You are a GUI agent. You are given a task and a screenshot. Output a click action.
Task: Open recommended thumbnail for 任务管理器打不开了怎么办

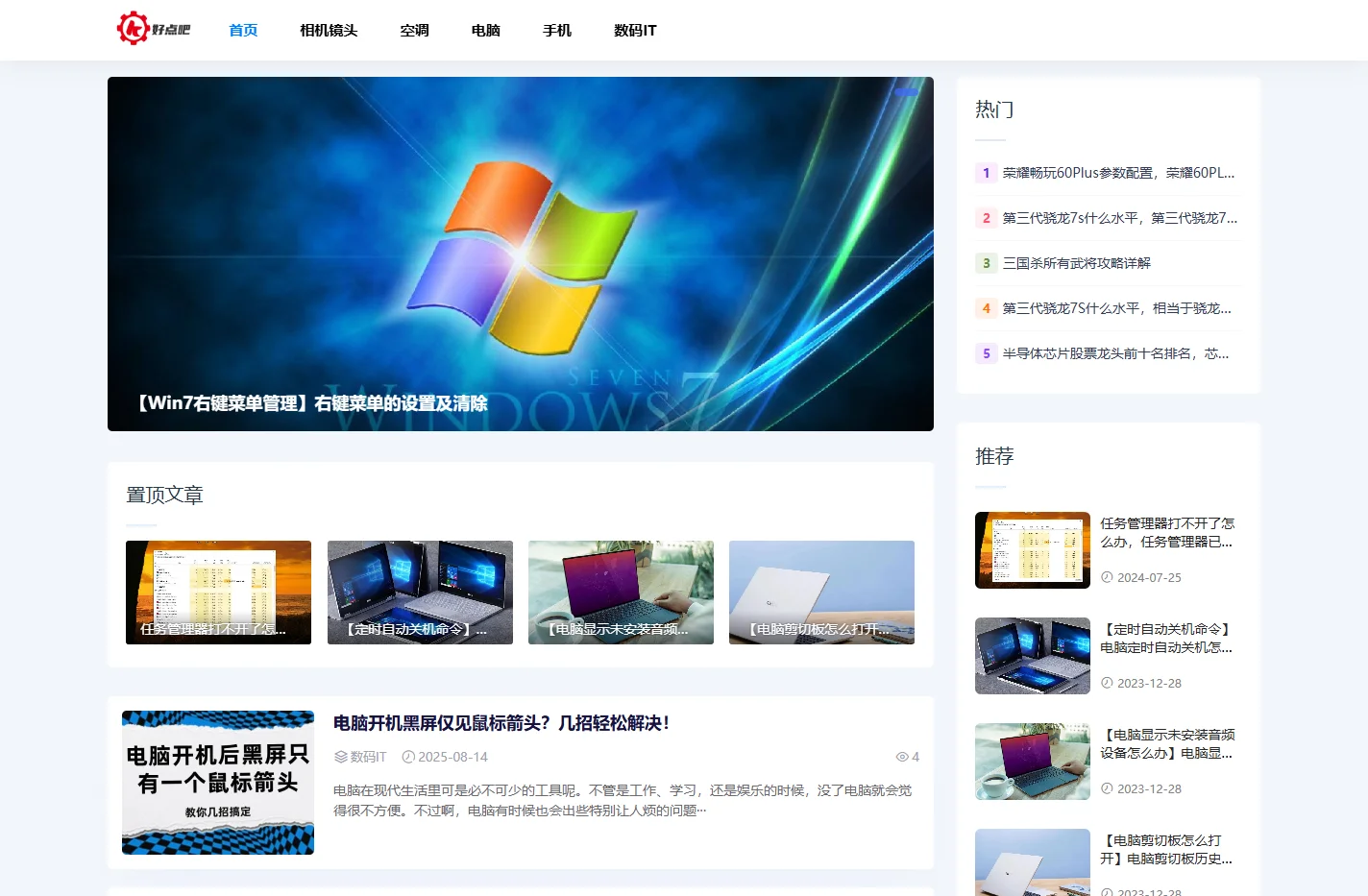(1033, 550)
